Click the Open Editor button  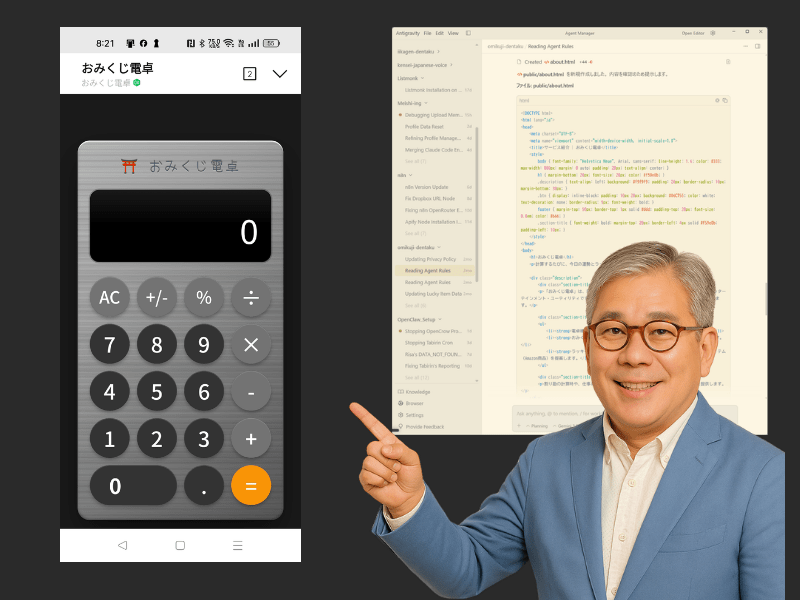[x=693, y=33]
